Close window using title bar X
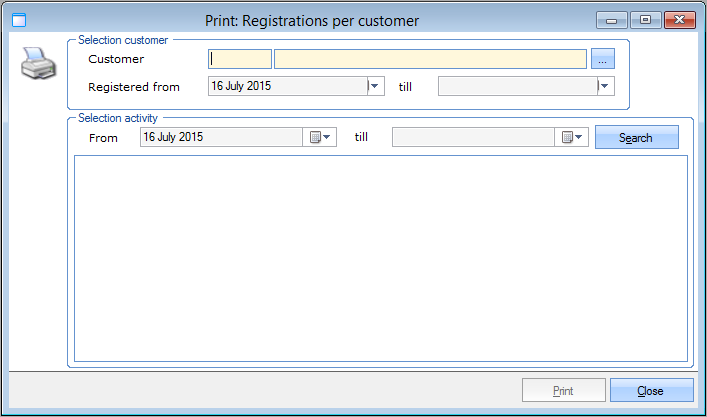The height and width of the screenshot is (417, 707). pyautogui.click(x=680, y=20)
